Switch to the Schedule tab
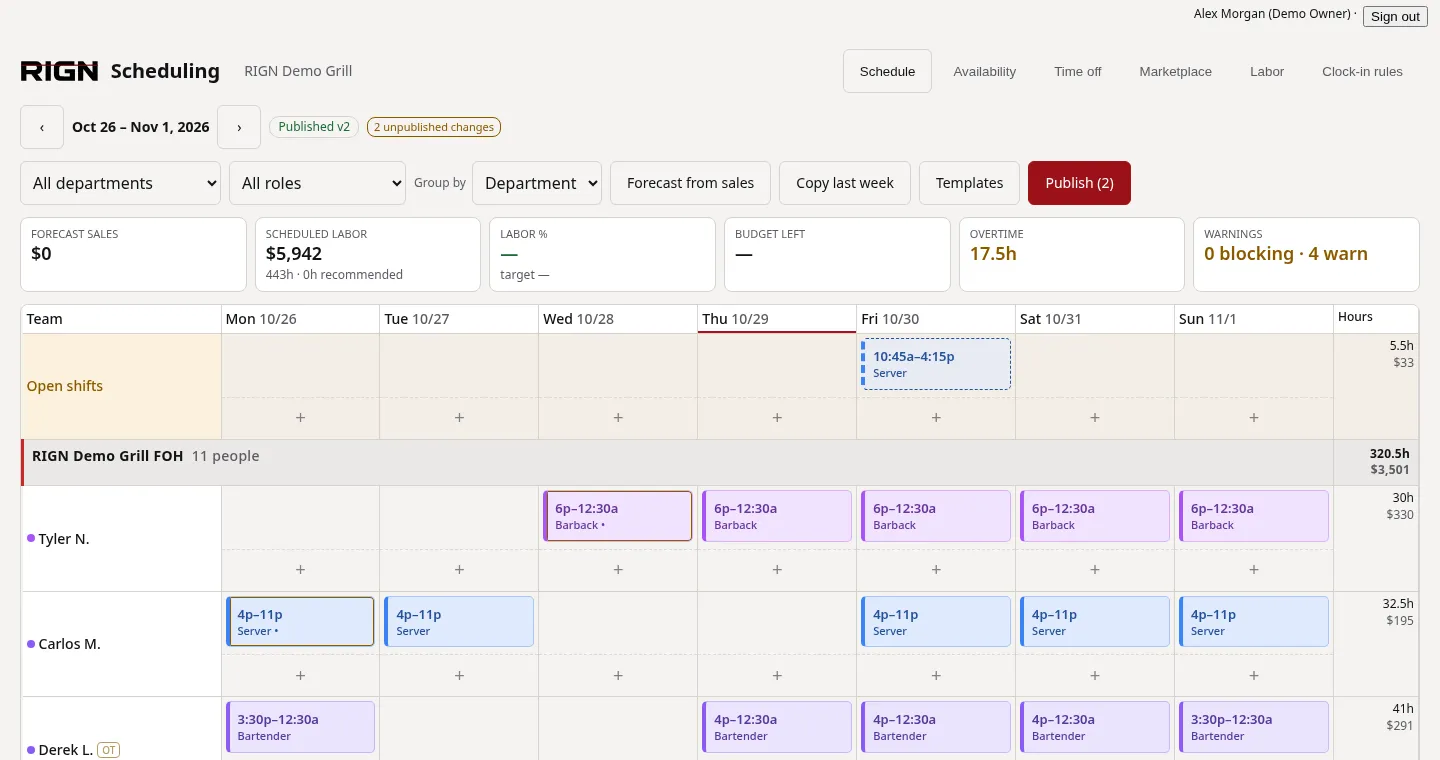 pos(887,71)
